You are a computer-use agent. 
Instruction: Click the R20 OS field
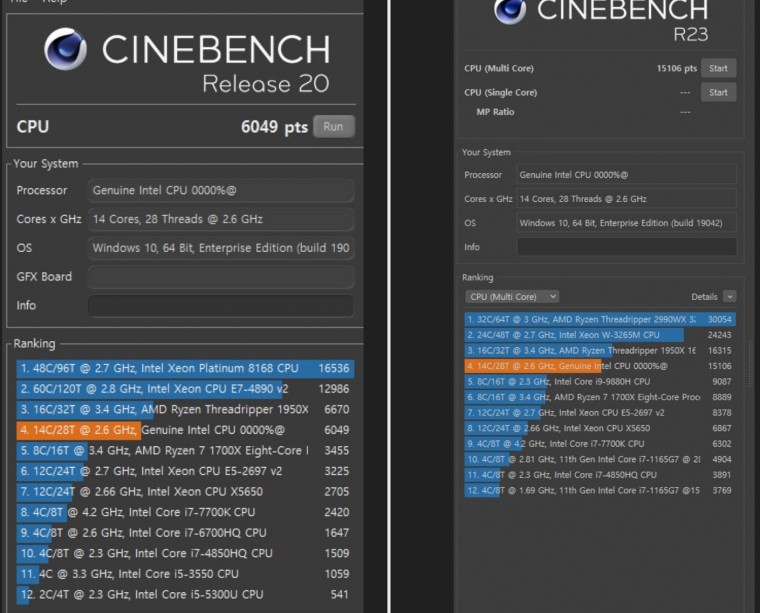pos(221,248)
